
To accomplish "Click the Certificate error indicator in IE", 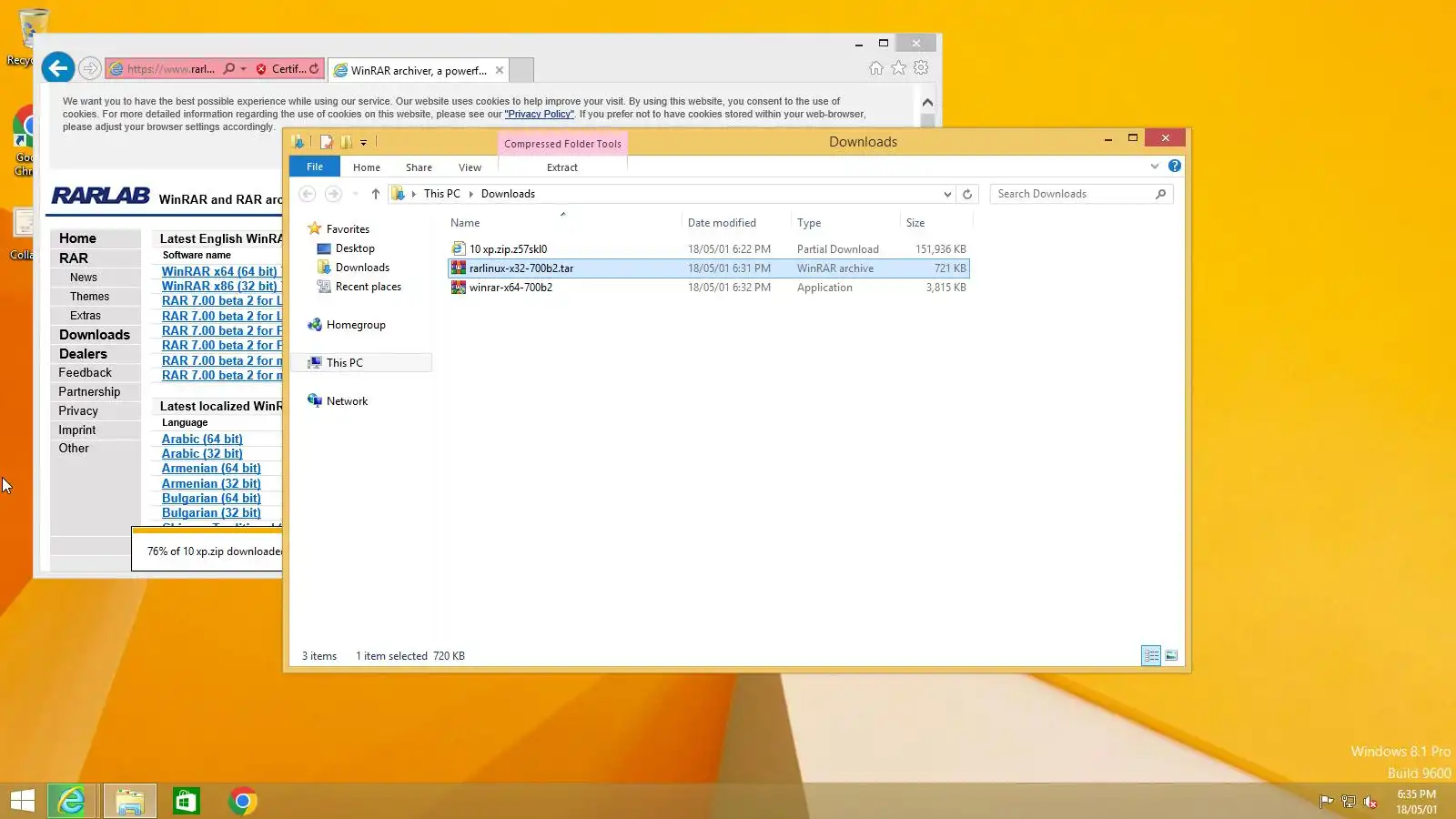I will pyautogui.click(x=281, y=69).
